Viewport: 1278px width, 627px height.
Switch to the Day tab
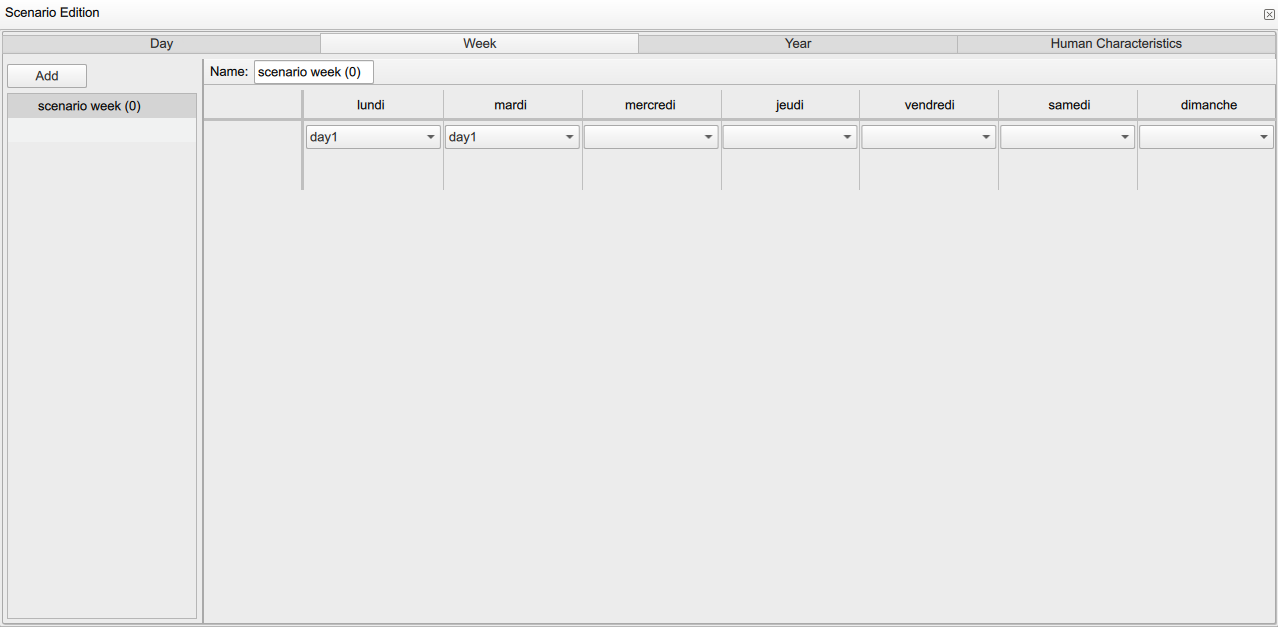coord(161,43)
